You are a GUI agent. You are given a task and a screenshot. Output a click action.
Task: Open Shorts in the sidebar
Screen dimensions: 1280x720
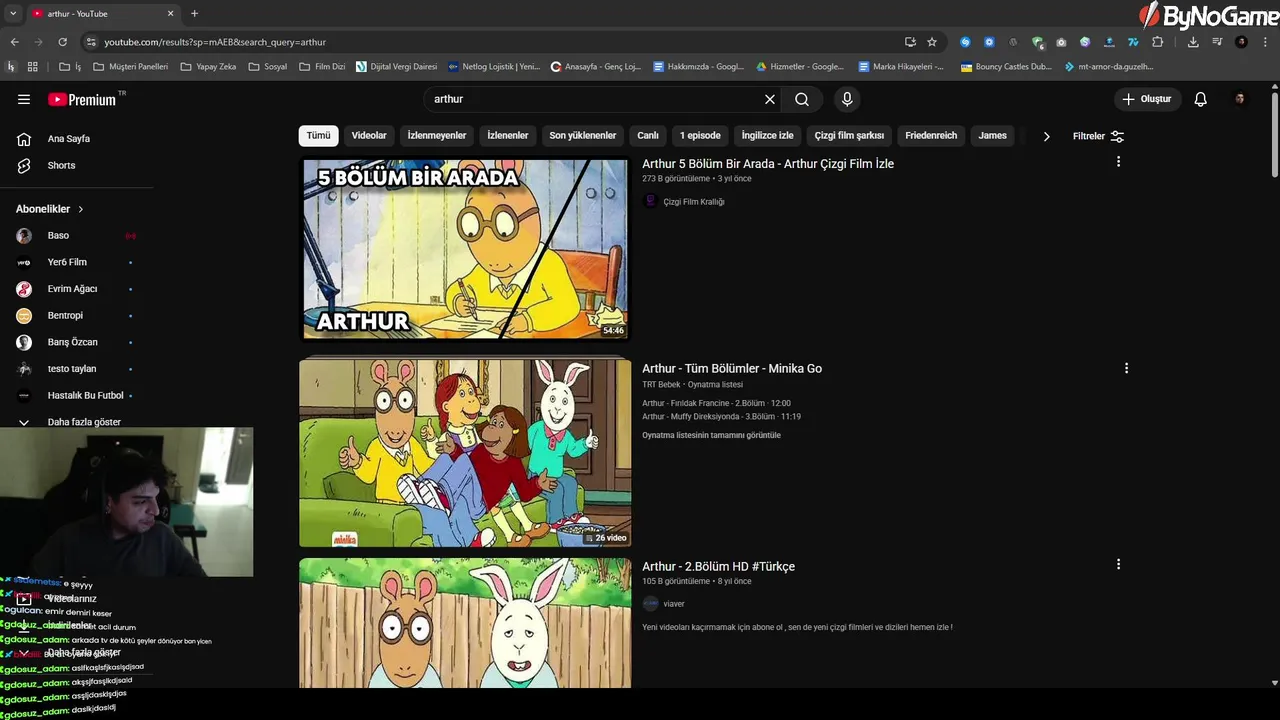coord(61,166)
